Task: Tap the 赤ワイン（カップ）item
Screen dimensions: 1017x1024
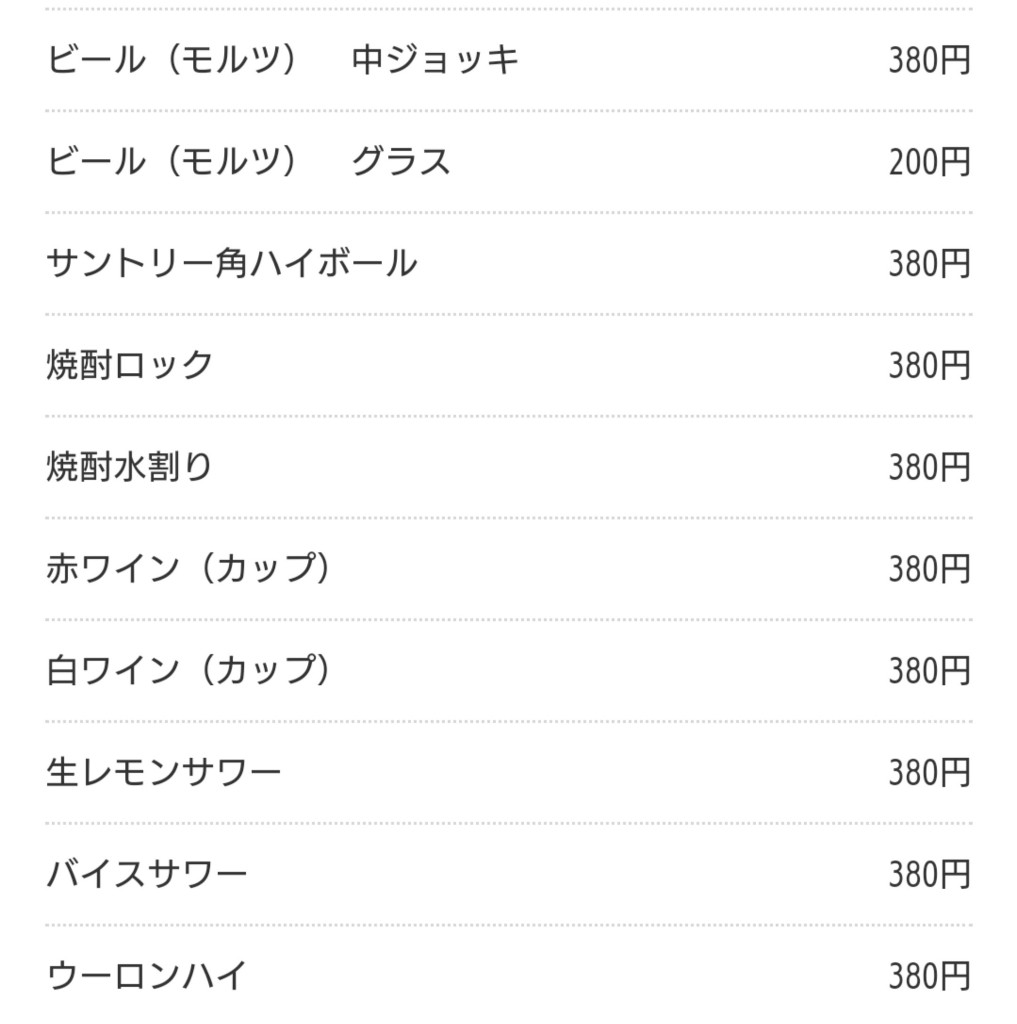Action: pos(189,569)
